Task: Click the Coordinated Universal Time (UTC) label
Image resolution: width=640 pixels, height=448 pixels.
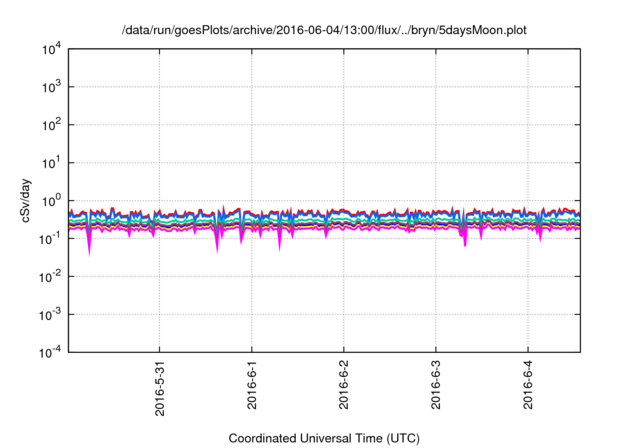Action: click(x=324, y=438)
